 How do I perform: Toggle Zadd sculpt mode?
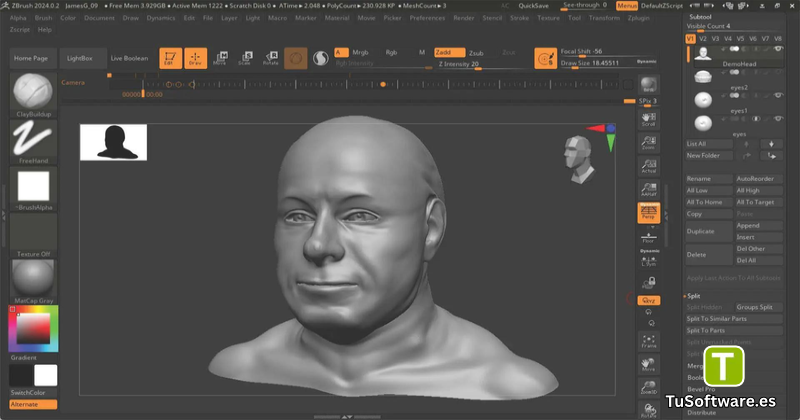[x=449, y=53]
